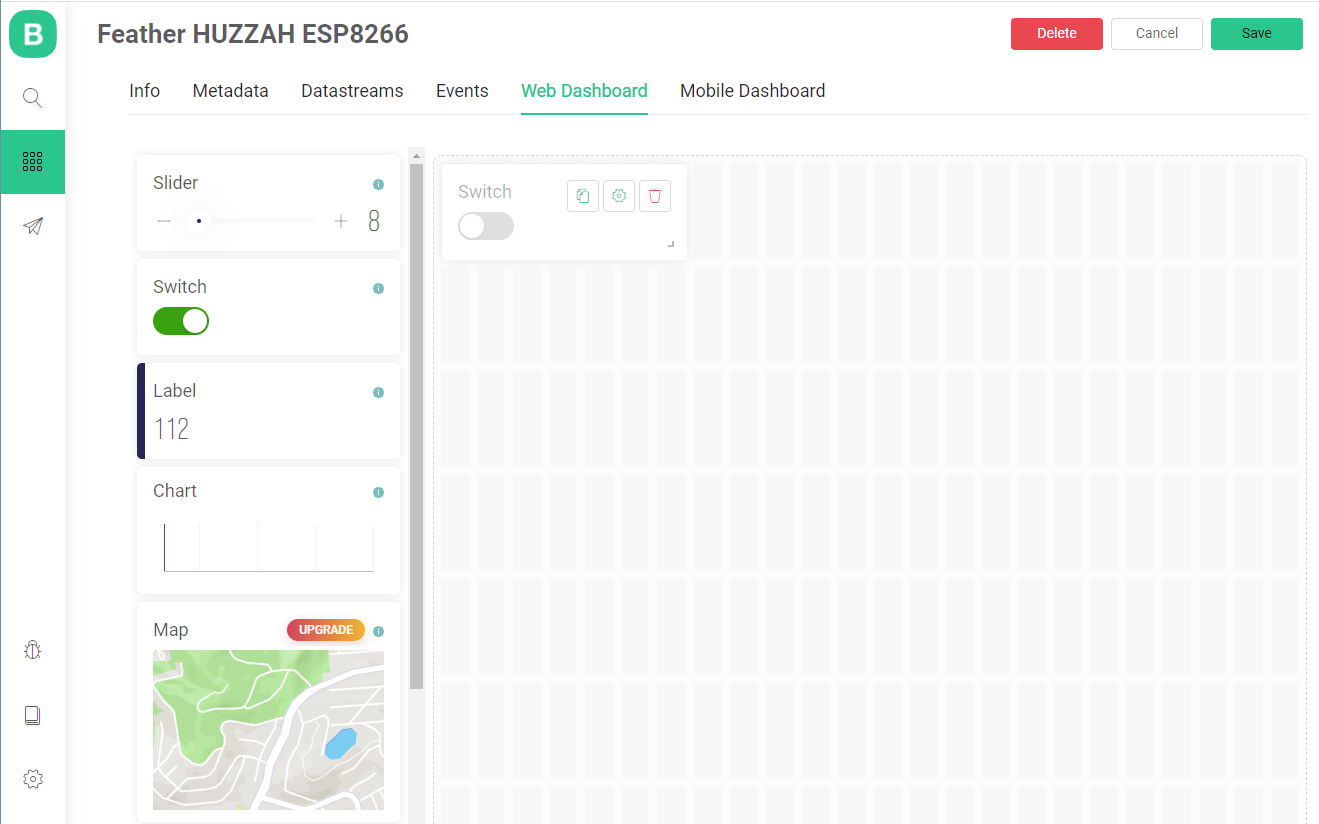Click info icon on Map widget card

click(x=378, y=631)
